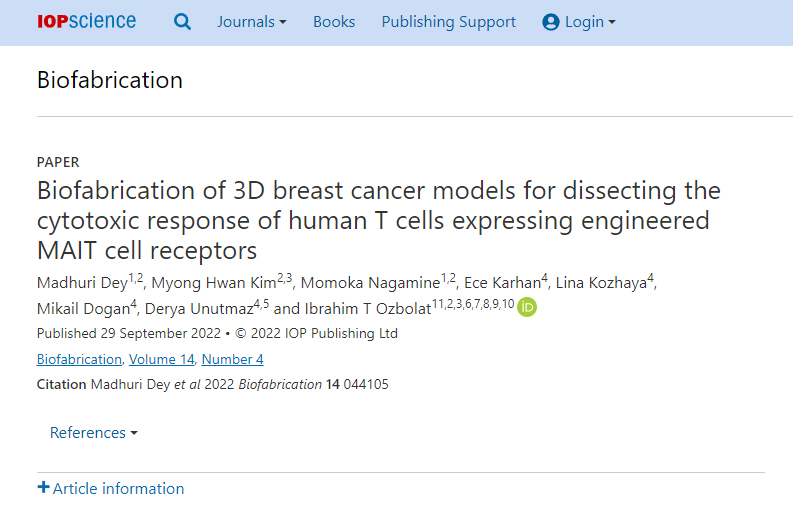Image resolution: width=793 pixels, height=528 pixels.
Task: Open the search magnifier icon
Action: click(x=182, y=22)
